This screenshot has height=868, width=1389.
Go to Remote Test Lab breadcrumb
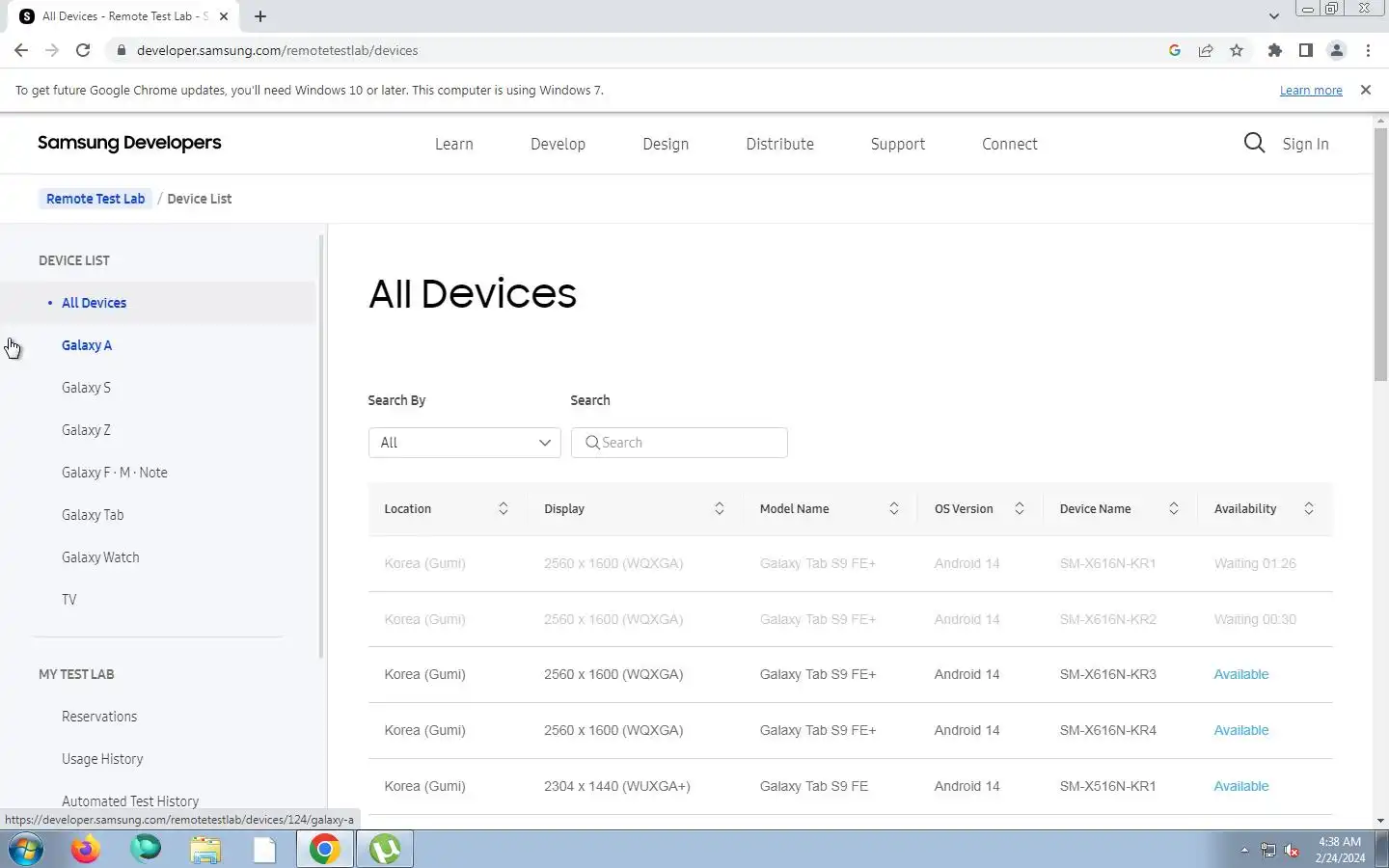95,199
